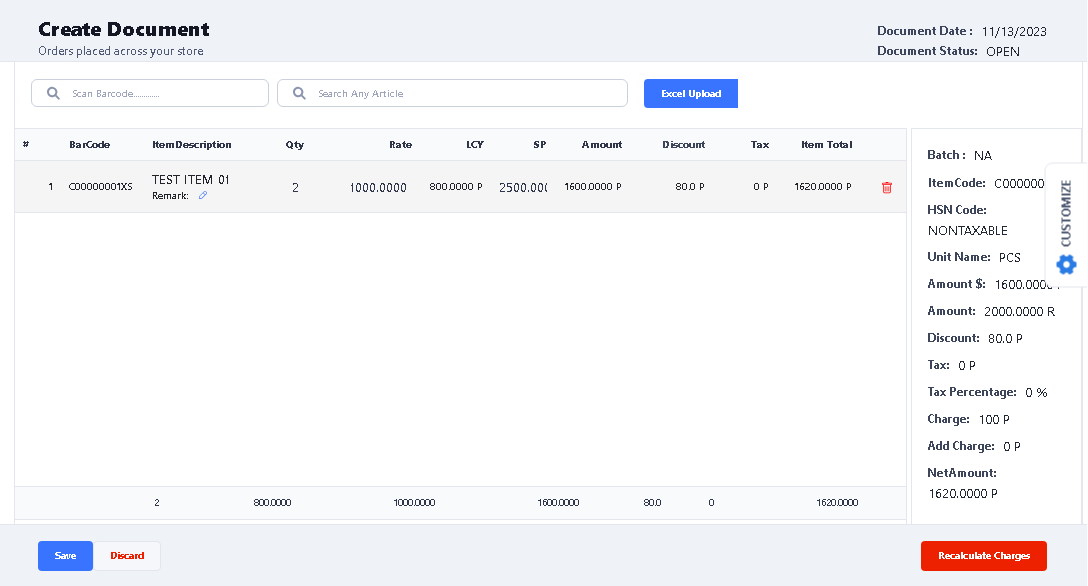Screen dimensions: 1088x586
Task: Edit remark using pencil icon
Action: pyautogui.click(x=203, y=196)
